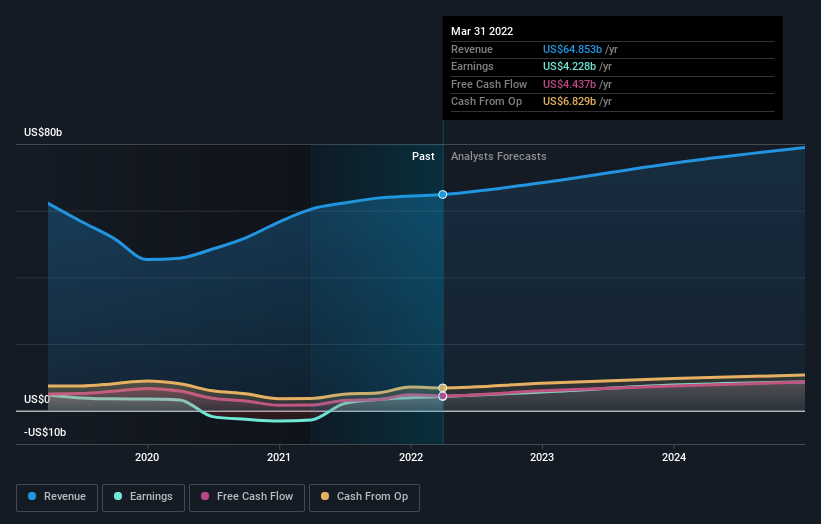Screen dimensions: 821x524
Task: Click the orange Cash From Op data point
Action: point(442,388)
